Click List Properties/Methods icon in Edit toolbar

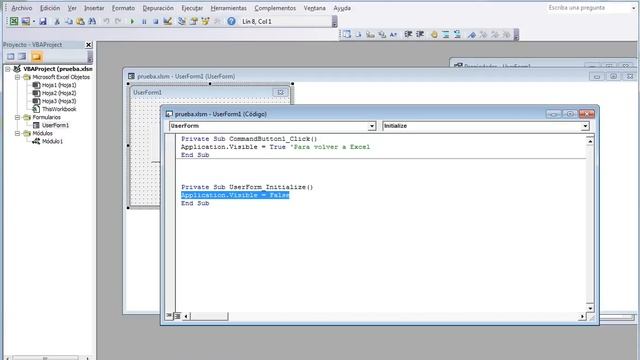347,35
